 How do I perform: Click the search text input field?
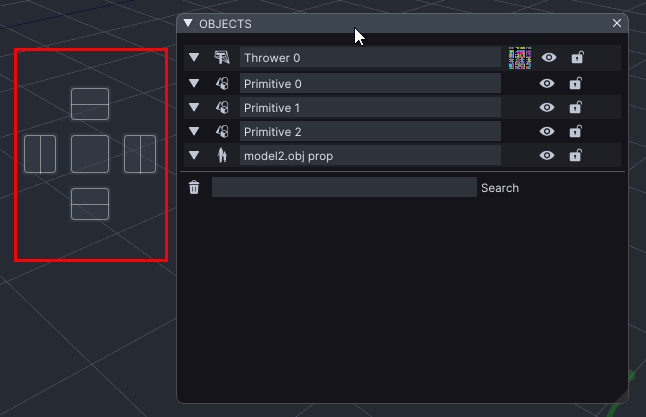point(344,187)
